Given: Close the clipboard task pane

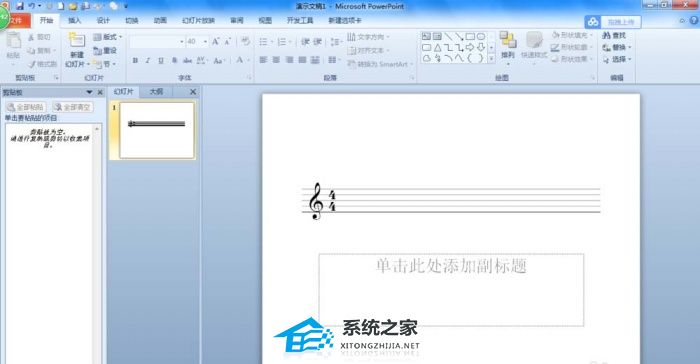Looking at the screenshot, I should click(100, 92).
